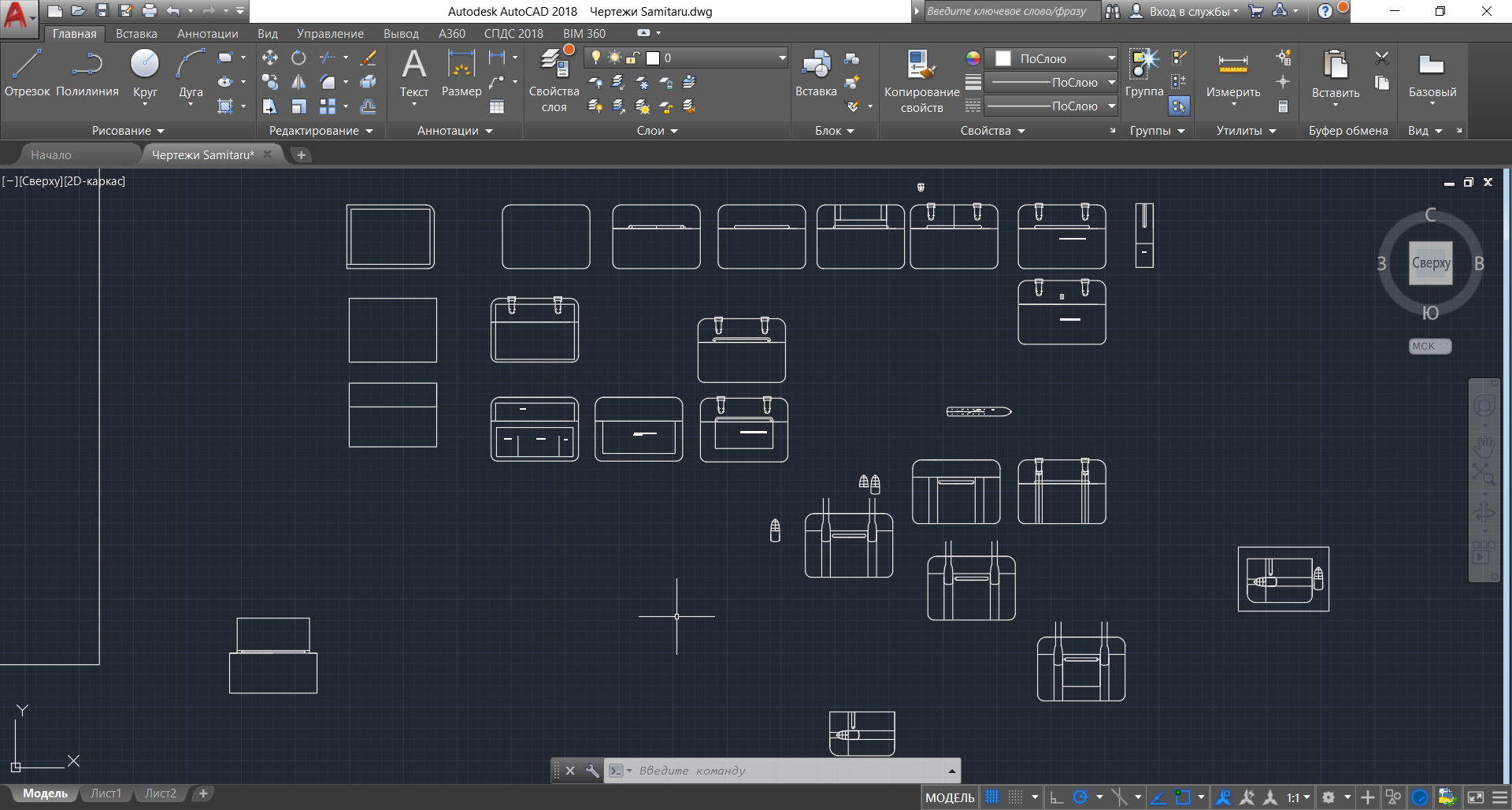Expand the Блок panel
This screenshot has height=810, width=1512.
pos(834,131)
